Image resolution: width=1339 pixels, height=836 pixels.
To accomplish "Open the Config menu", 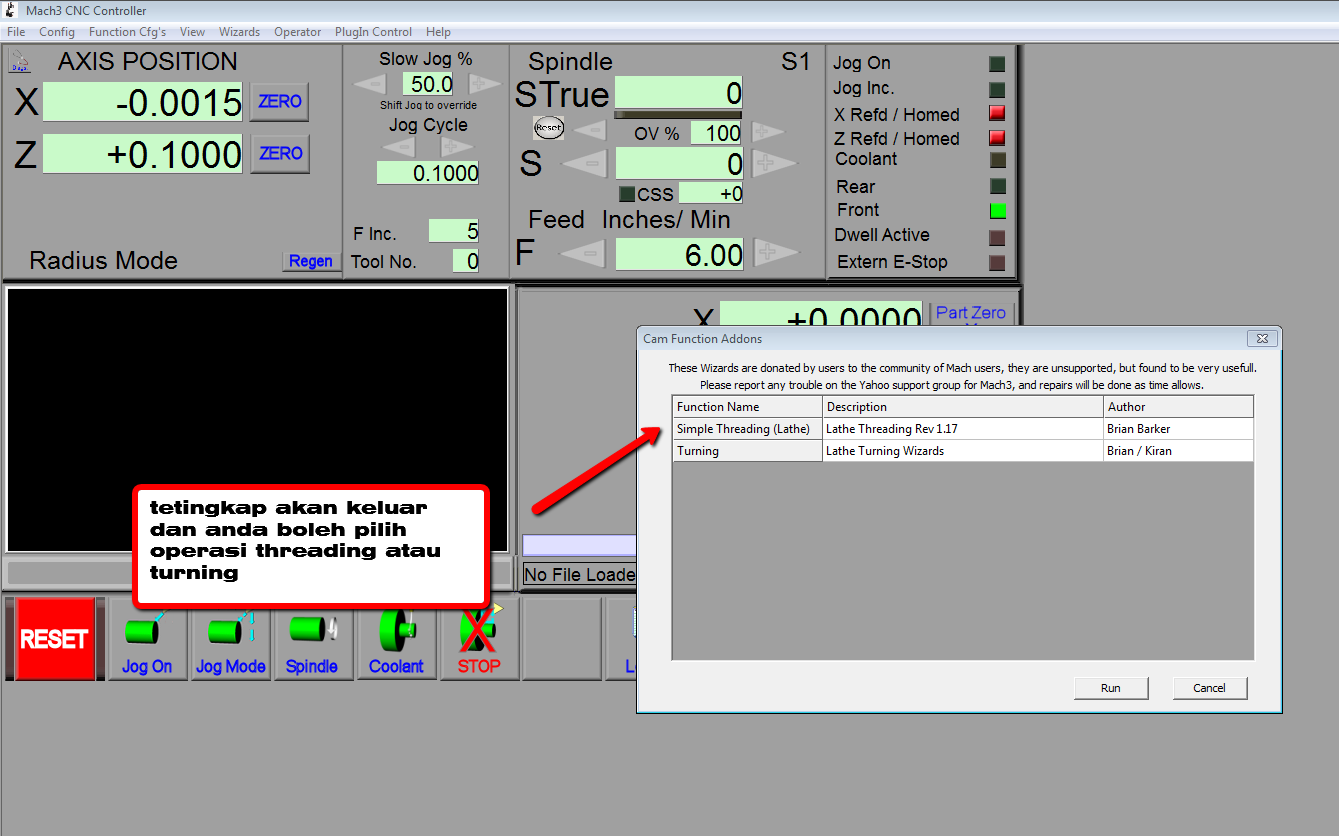I will pos(57,31).
